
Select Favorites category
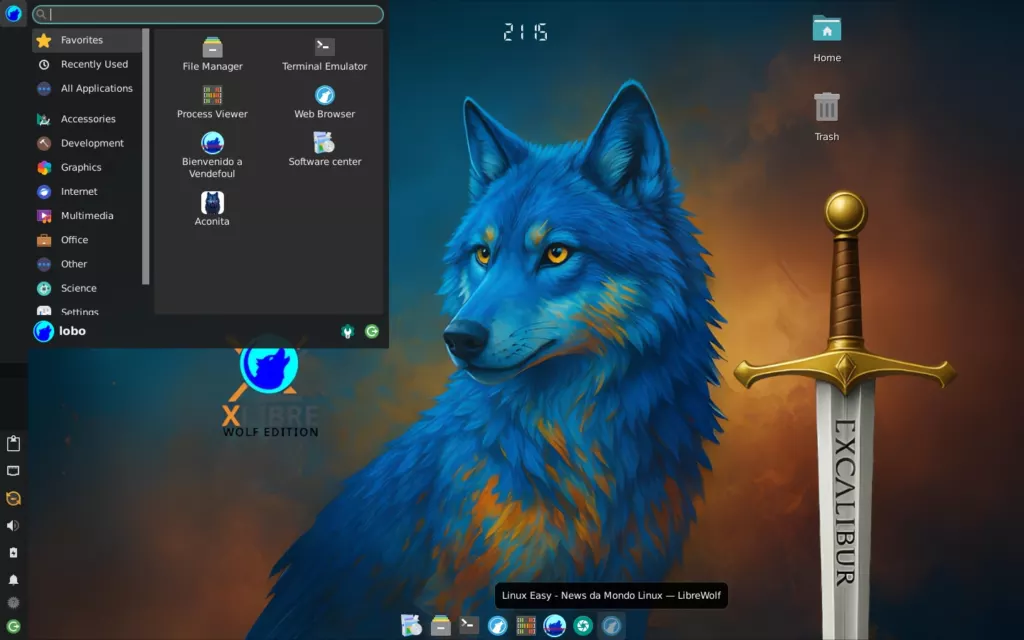(87, 40)
